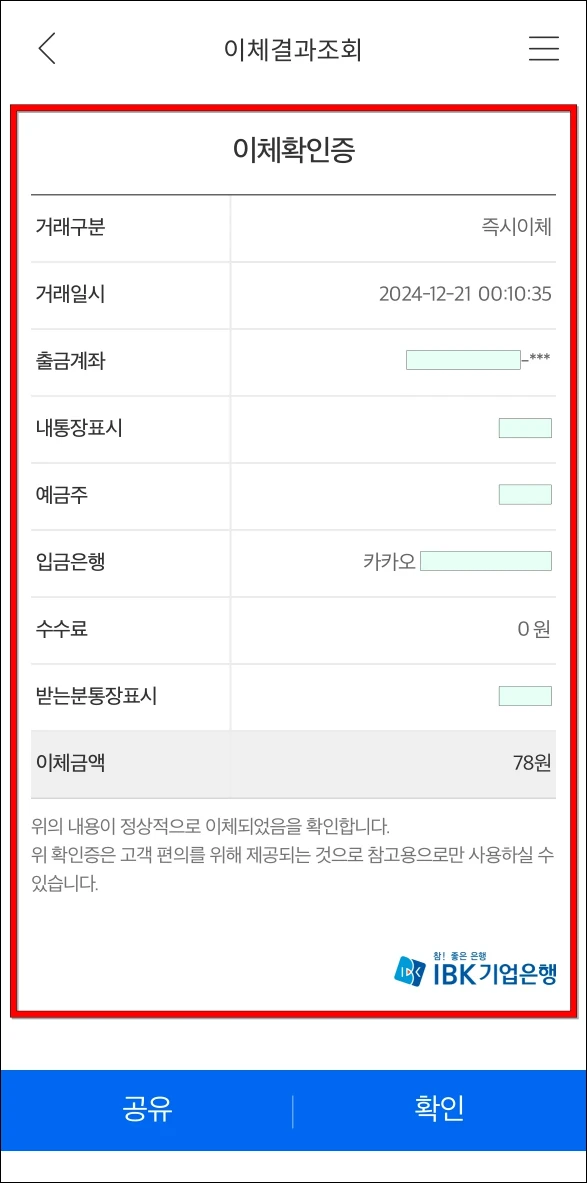Tap the transaction date 2024-12-21
587x1183 pixels.
click(466, 294)
